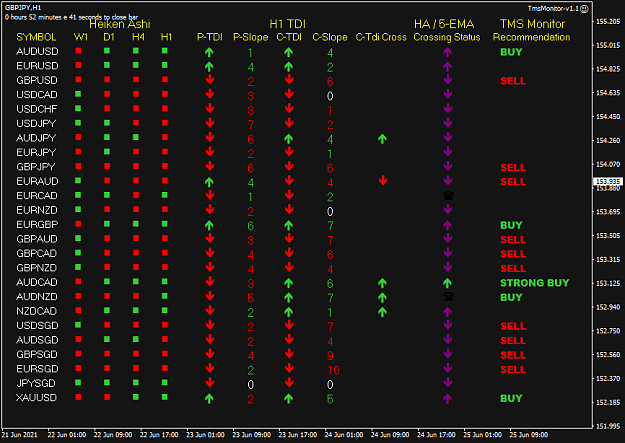Click the GBPUSD P-TDI red down arrow
The image size is (625, 443).
coord(210,80)
